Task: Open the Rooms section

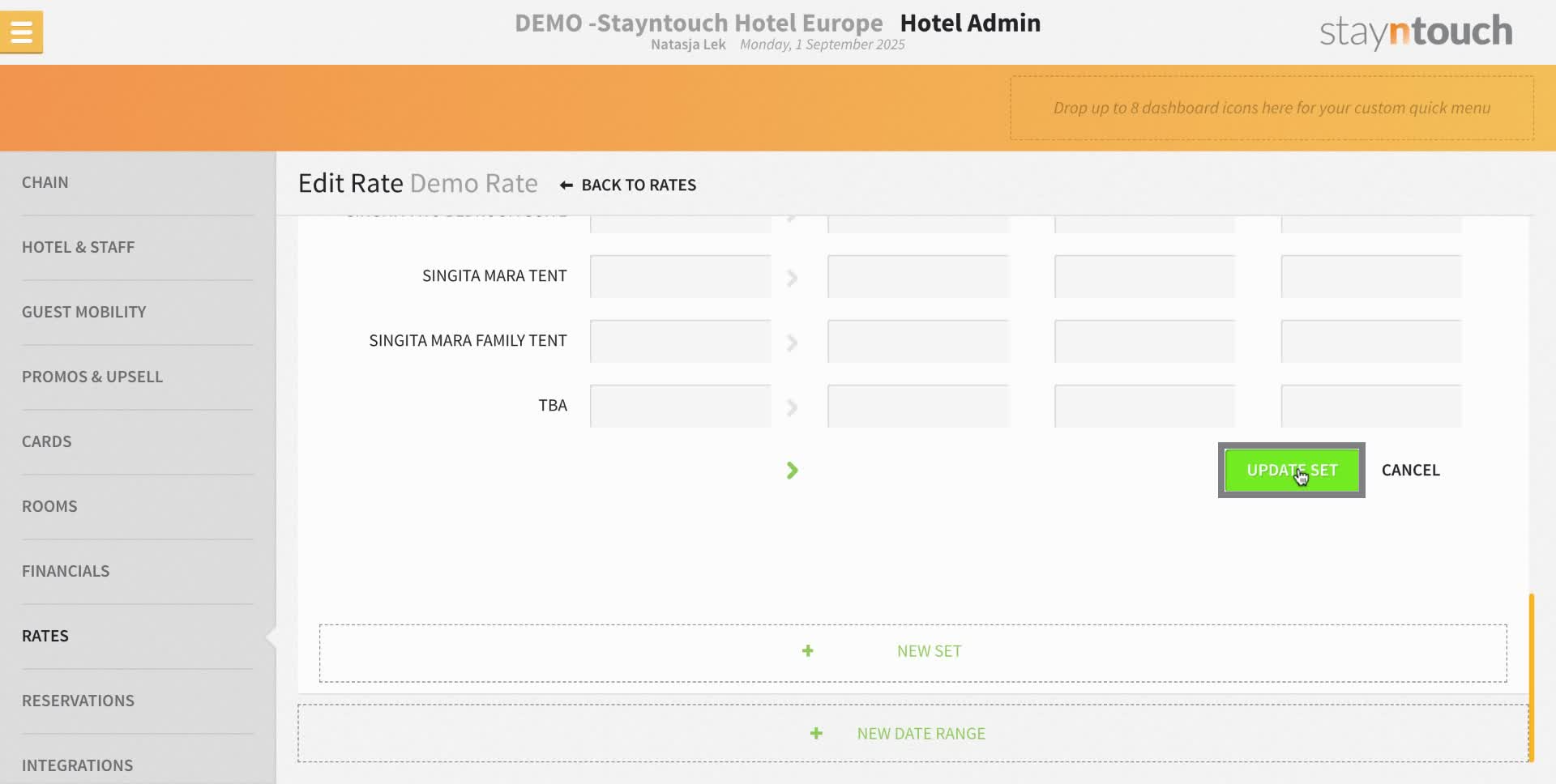Action: [x=49, y=506]
